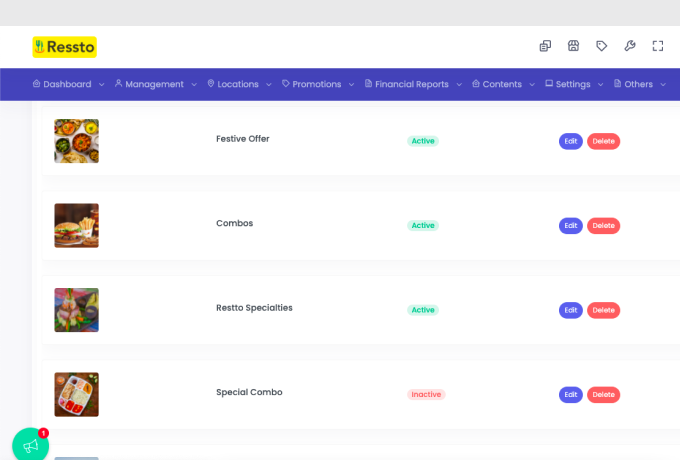The width and height of the screenshot is (680, 460).
Task: Click the Dashboard home icon
Action: [x=36, y=83]
